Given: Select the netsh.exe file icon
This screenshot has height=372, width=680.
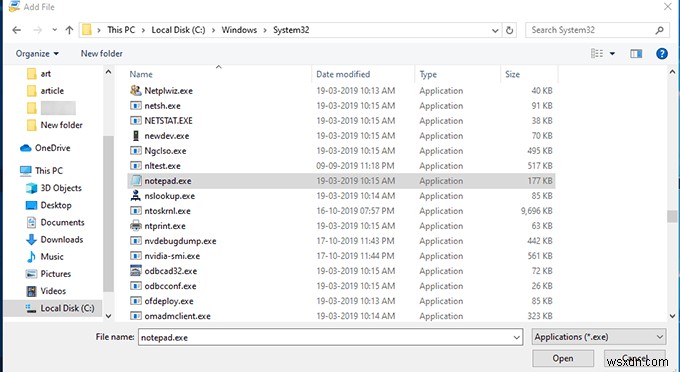Looking at the screenshot, I should click(x=136, y=105).
